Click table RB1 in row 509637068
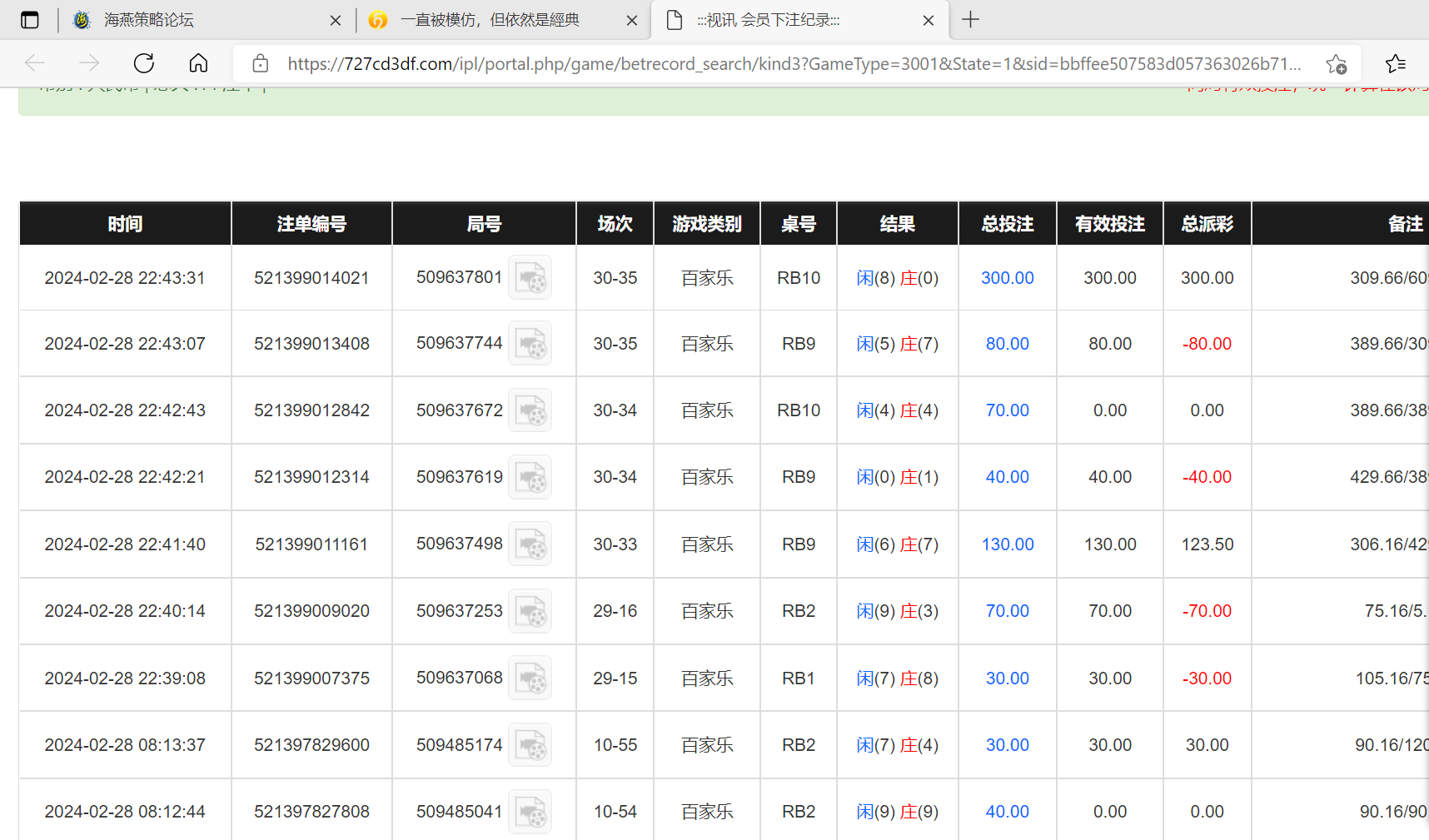The width and height of the screenshot is (1429, 840). coord(799,678)
